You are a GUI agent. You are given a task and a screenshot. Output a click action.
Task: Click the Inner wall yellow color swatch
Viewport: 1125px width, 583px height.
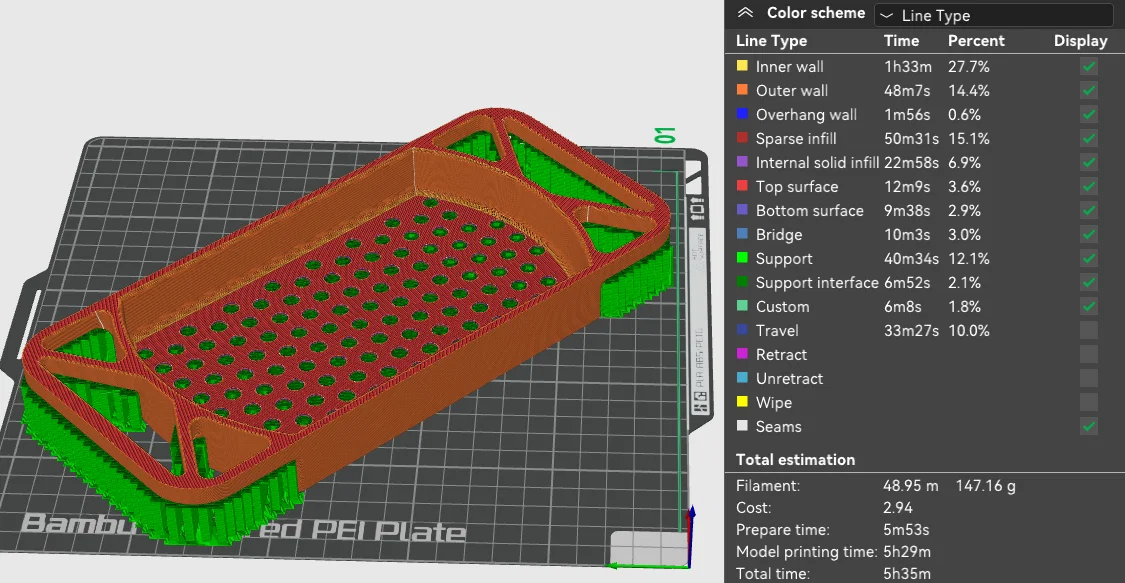[742, 66]
